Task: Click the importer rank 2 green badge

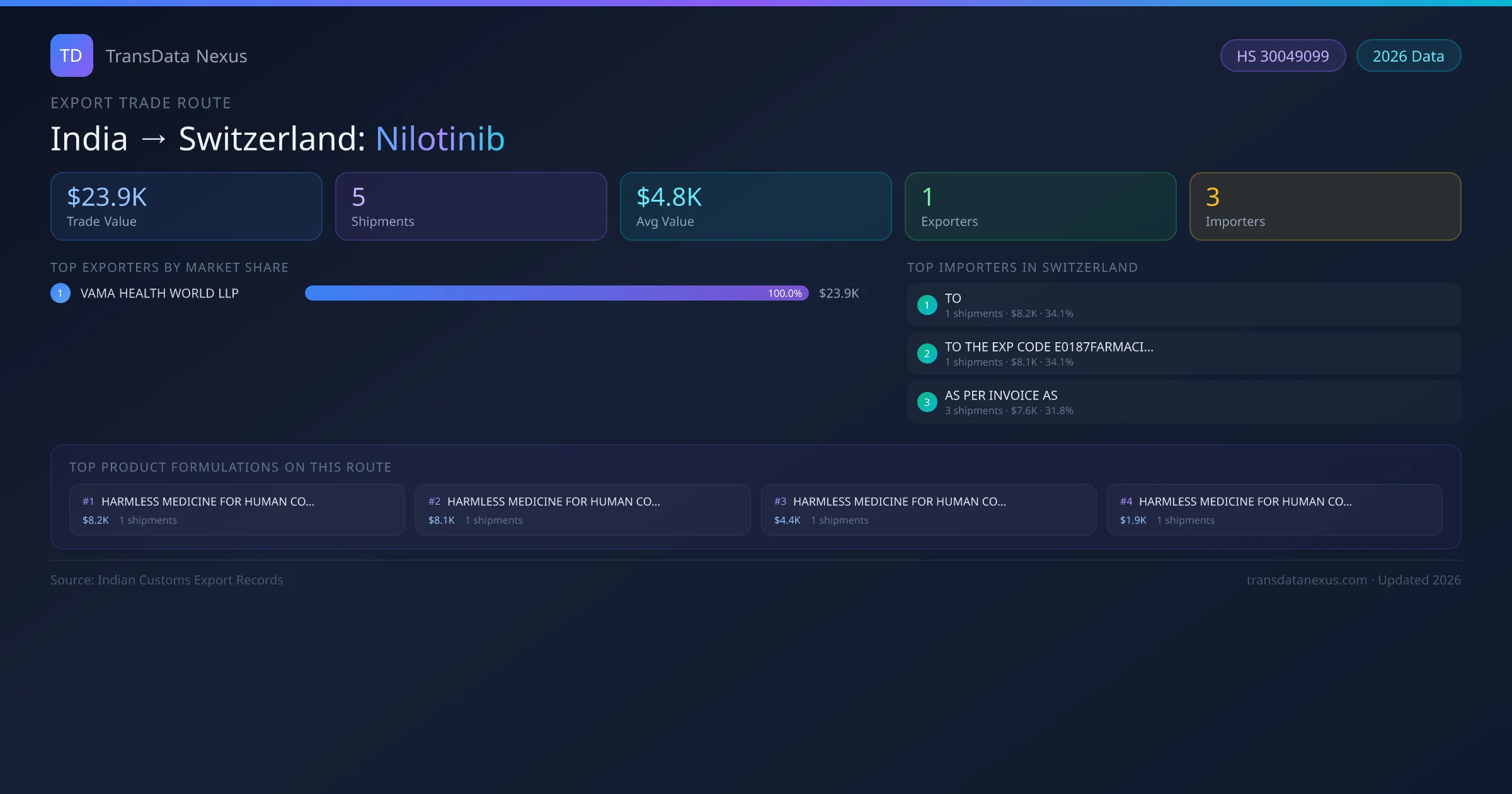Action: (x=927, y=354)
